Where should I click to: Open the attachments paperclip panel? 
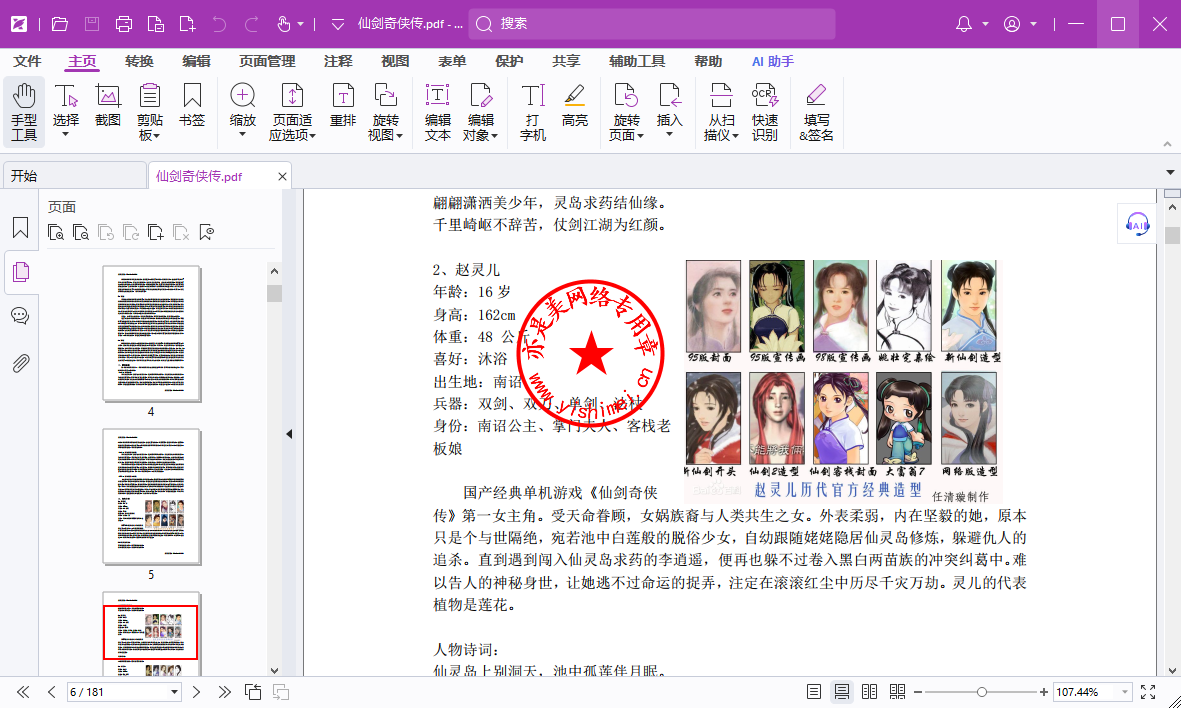point(20,364)
